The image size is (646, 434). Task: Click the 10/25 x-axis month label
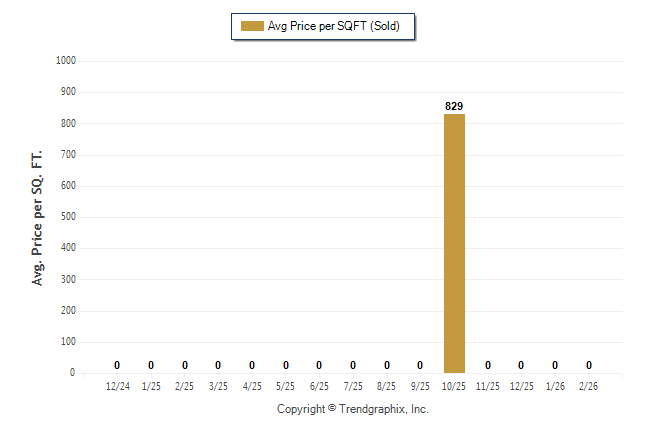pos(454,385)
